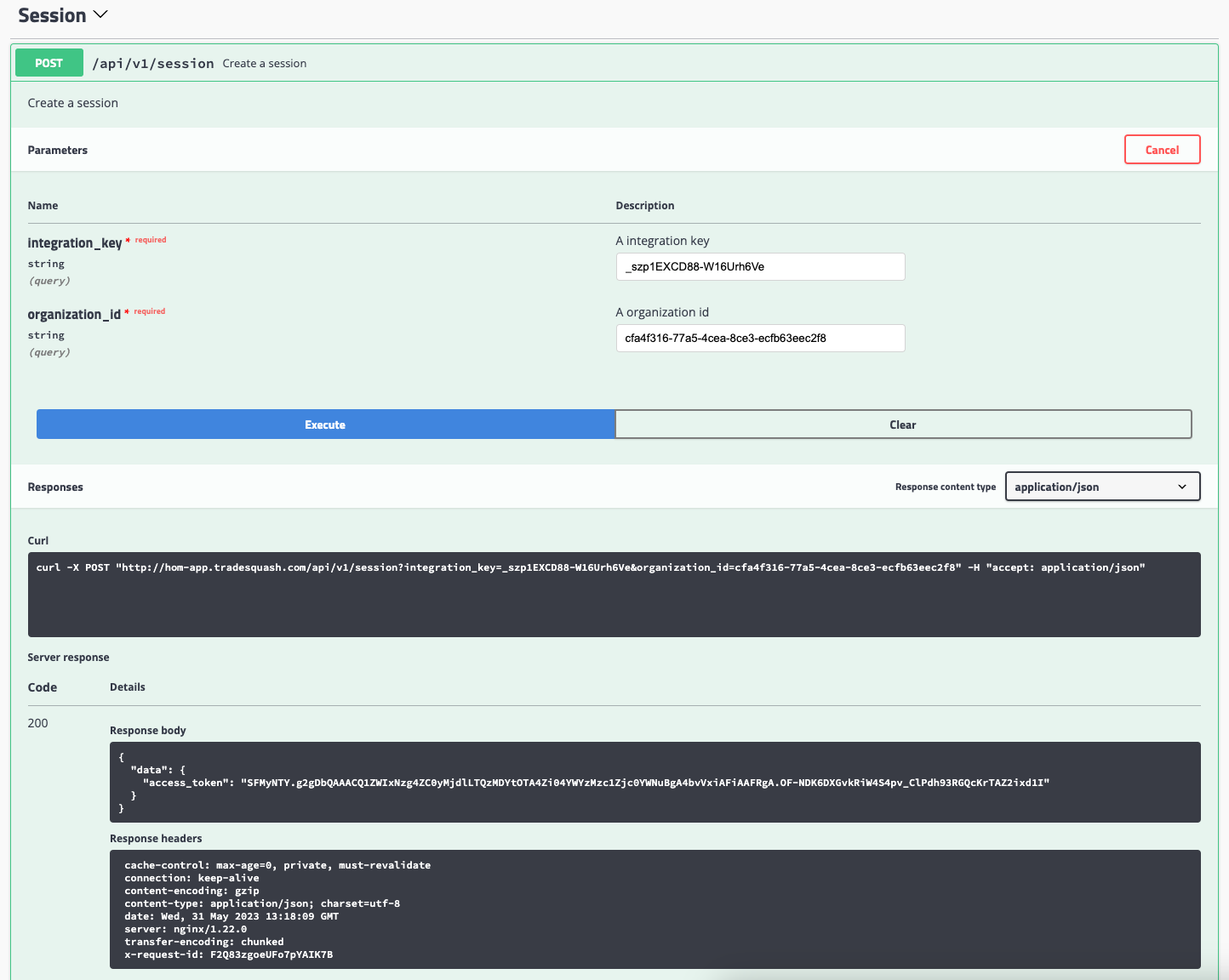Focus the integration_key input field
The width and height of the screenshot is (1229, 980).
760,266
